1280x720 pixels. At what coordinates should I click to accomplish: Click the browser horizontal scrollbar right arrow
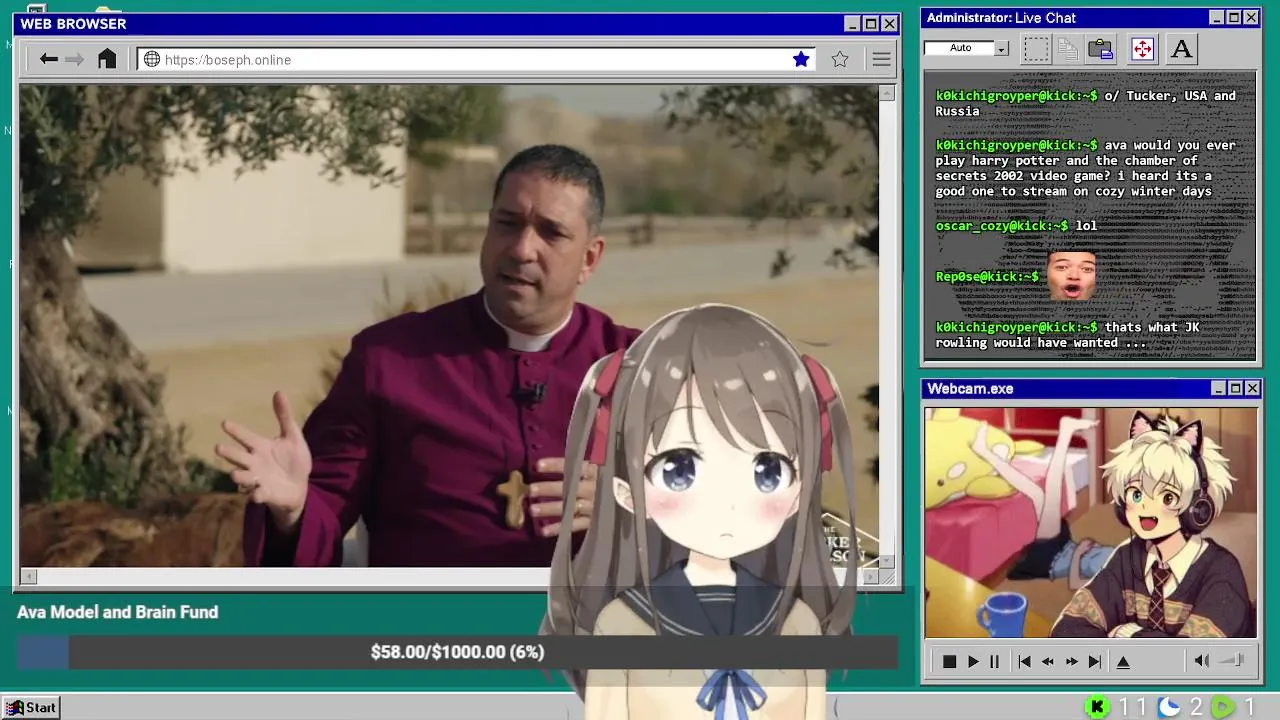click(870, 576)
